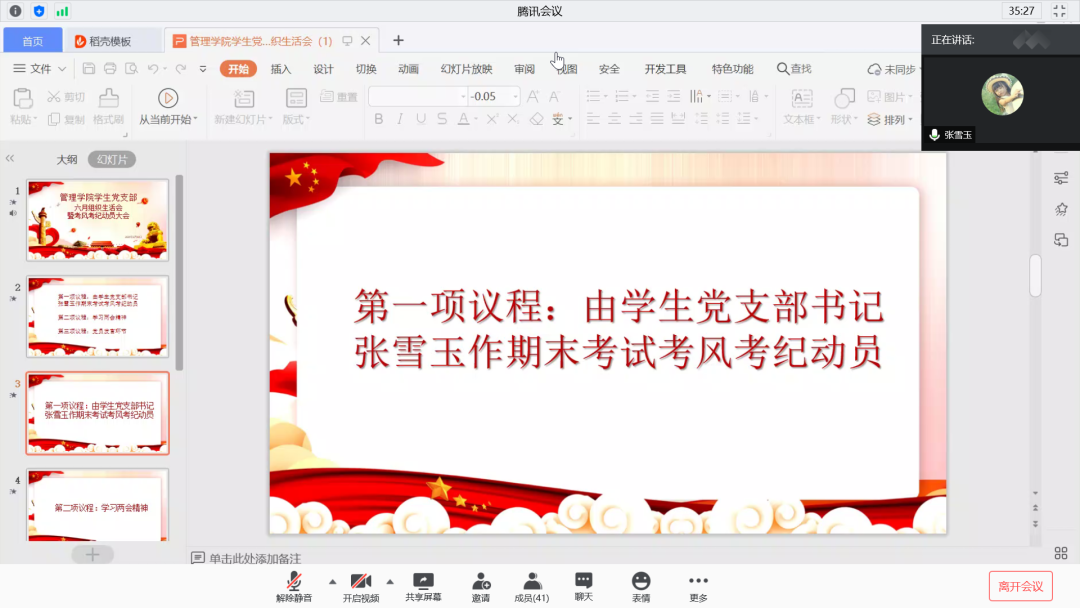1080x608 pixels.
Task: Select the format painter (格式刷) tool
Action: coord(107,105)
